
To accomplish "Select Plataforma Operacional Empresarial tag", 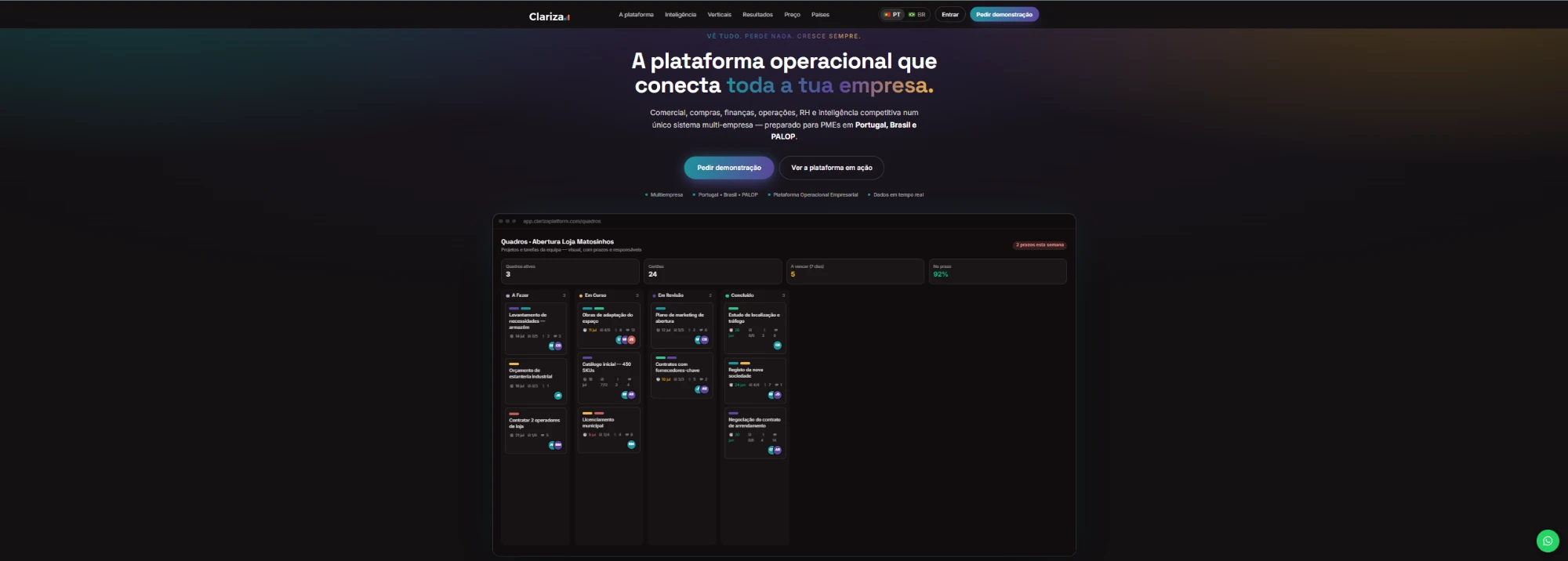I will pyautogui.click(x=815, y=195).
